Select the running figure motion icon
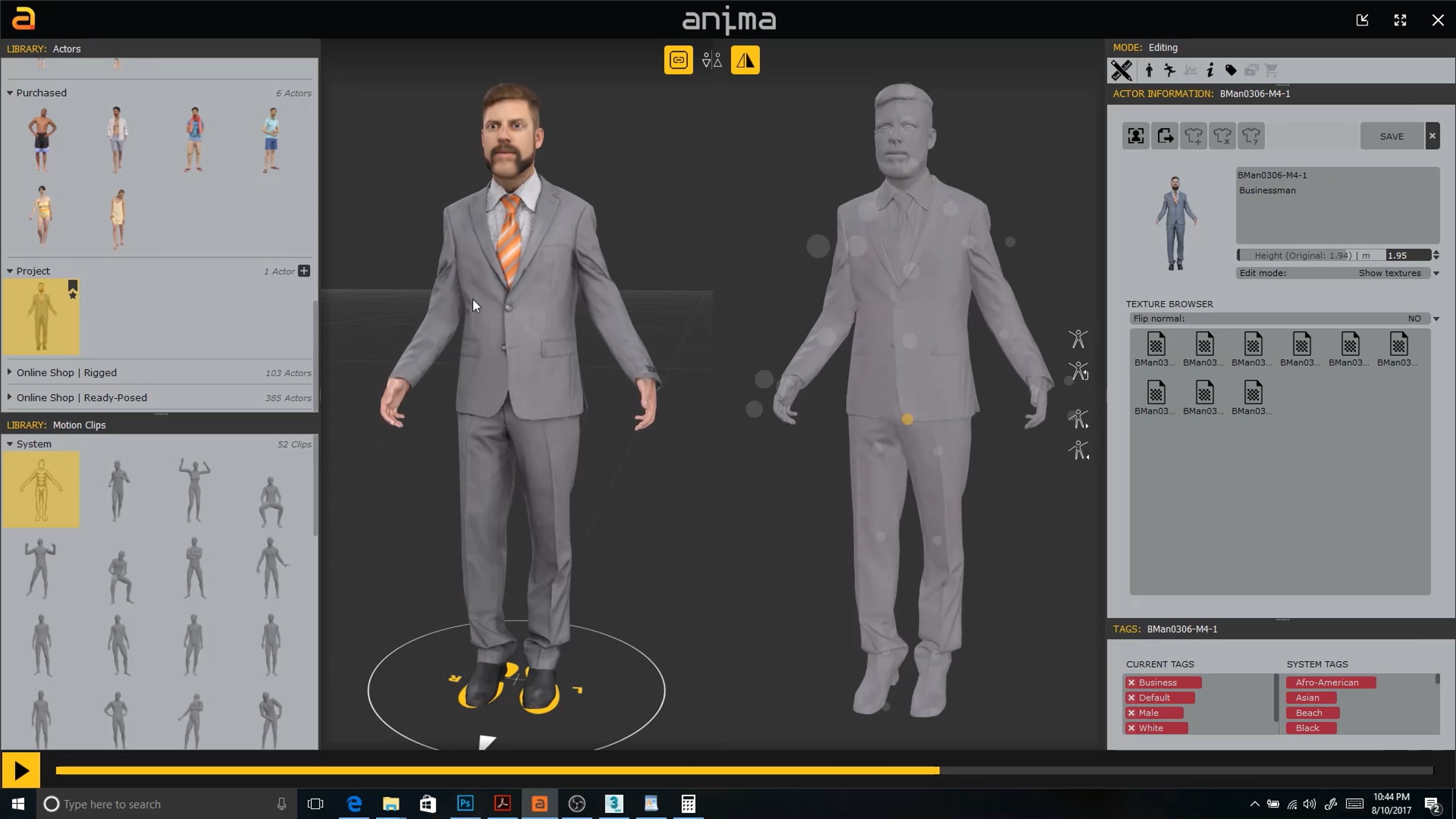The height and width of the screenshot is (819, 1456). pyautogui.click(x=1170, y=70)
